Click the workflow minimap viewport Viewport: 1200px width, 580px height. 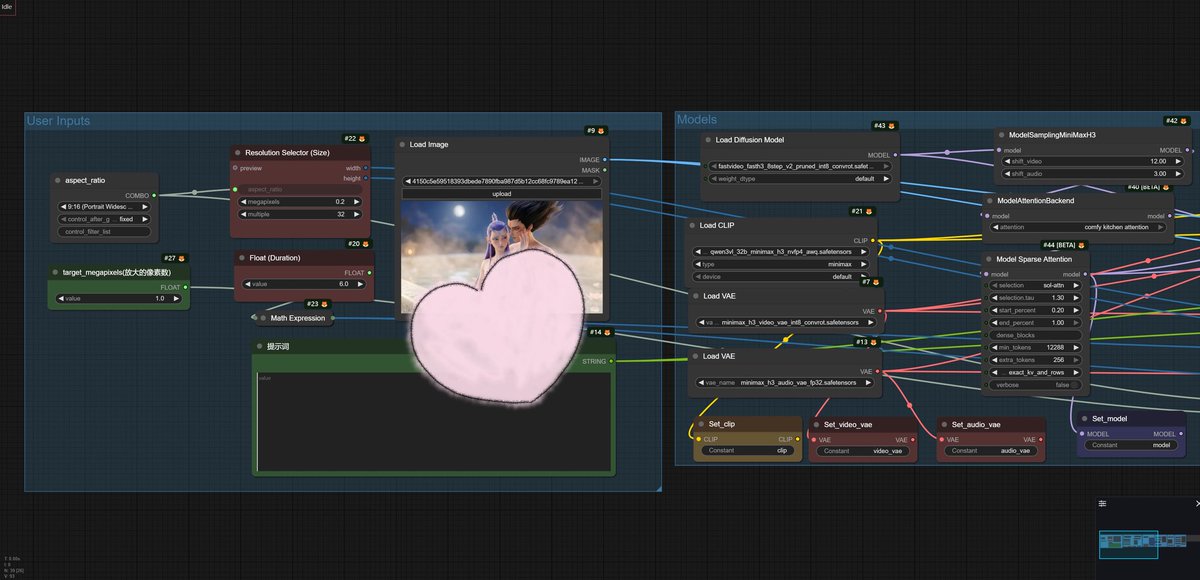pos(1128,544)
